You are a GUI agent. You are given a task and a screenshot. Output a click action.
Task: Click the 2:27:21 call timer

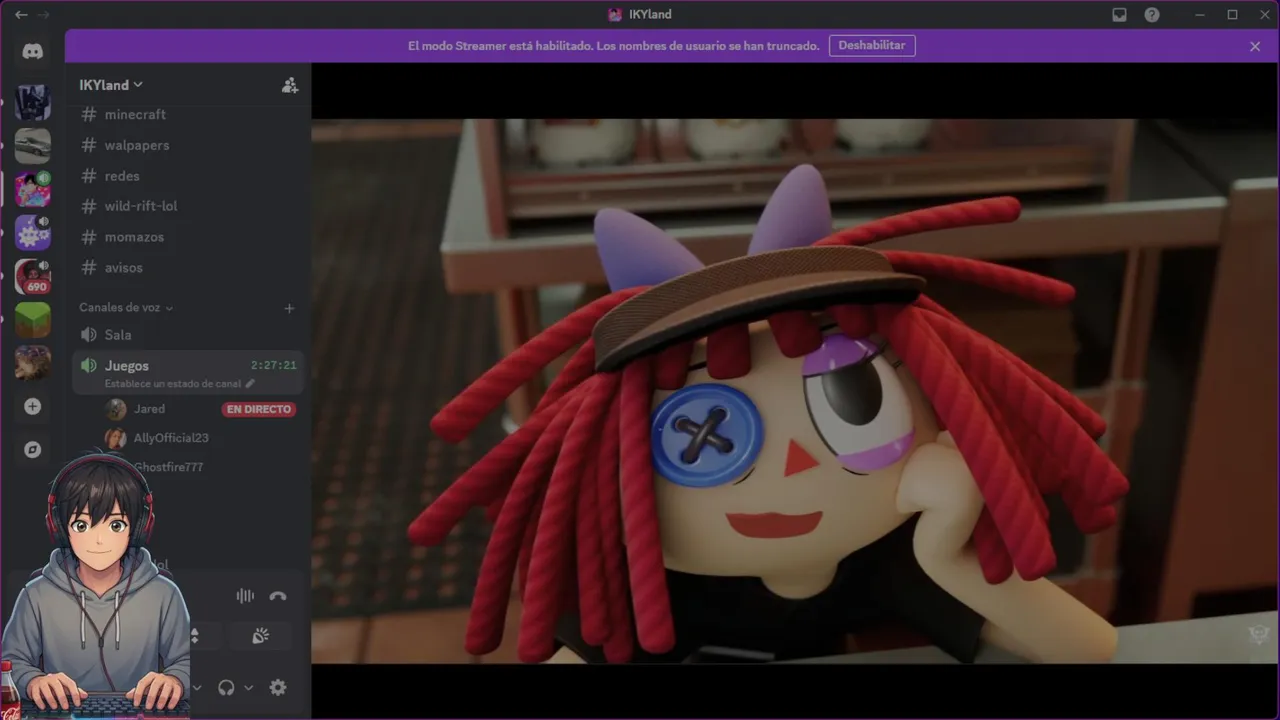273,366
